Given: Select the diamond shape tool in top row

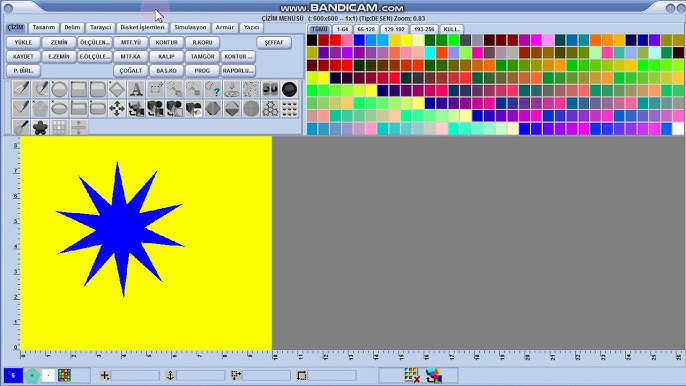Looking at the screenshot, I should click(x=117, y=89).
